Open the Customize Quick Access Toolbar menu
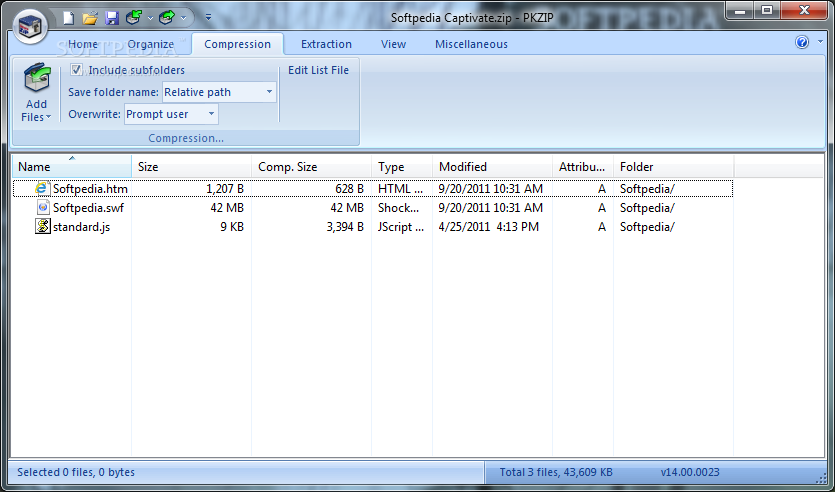835x492 pixels. pos(208,18)
